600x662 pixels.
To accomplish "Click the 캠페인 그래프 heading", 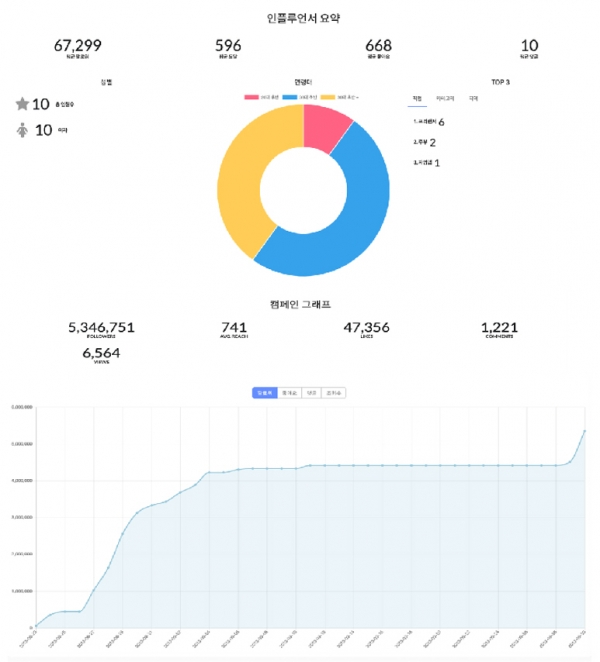I will pos(300,304).
